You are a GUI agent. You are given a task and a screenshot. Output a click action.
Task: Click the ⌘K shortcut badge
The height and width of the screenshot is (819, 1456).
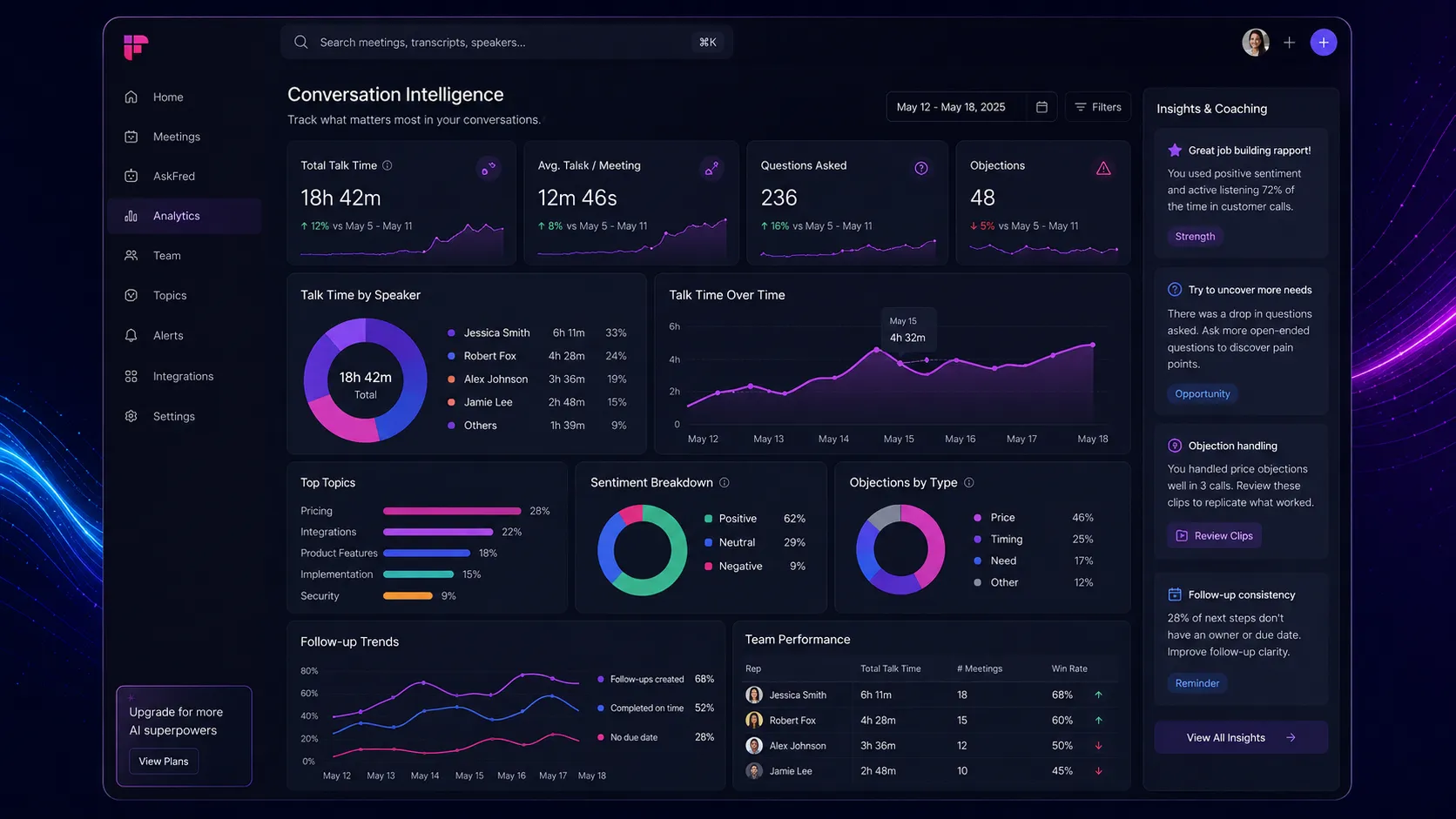[708, 42]
